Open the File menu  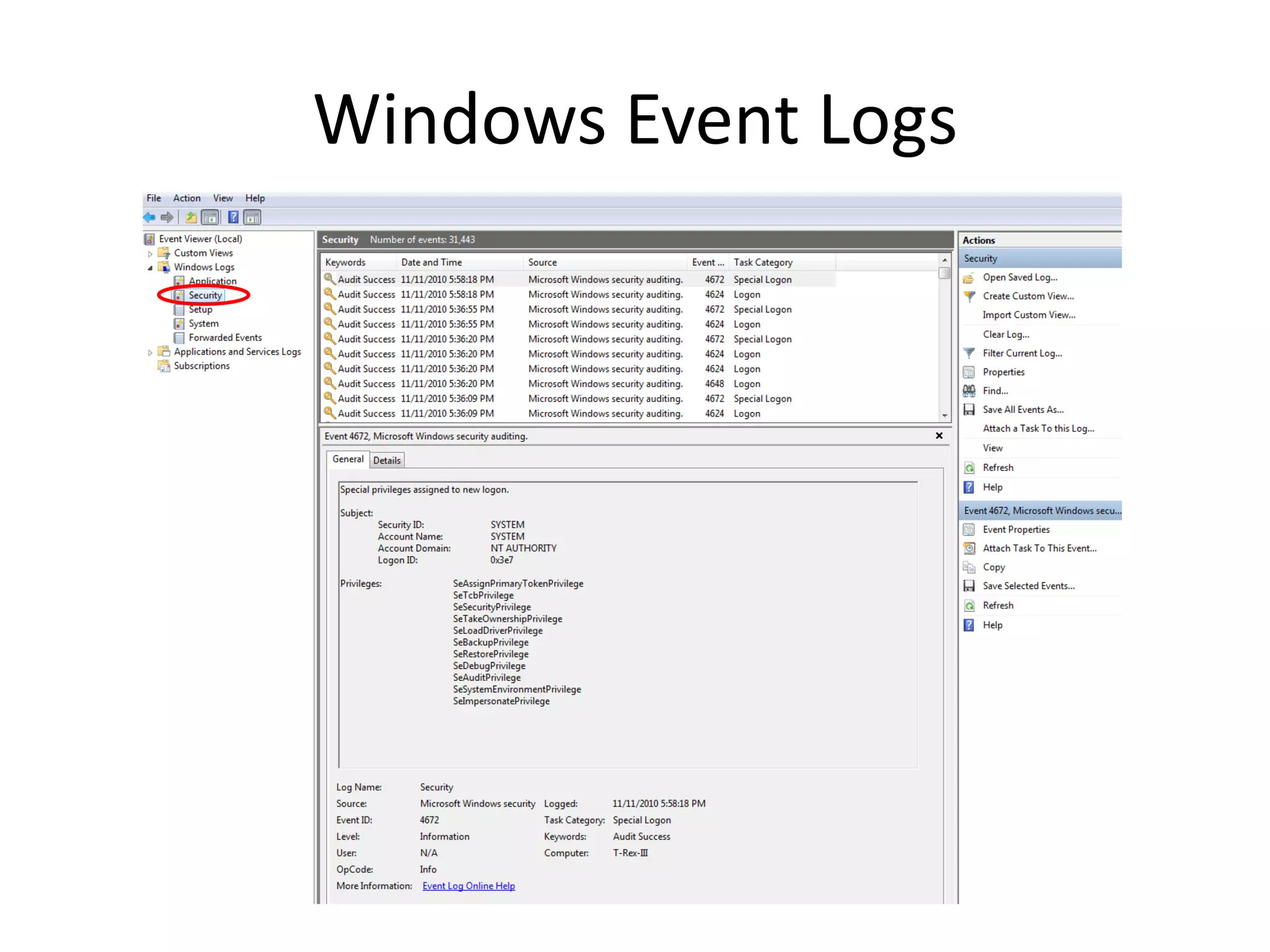[154, 198]
